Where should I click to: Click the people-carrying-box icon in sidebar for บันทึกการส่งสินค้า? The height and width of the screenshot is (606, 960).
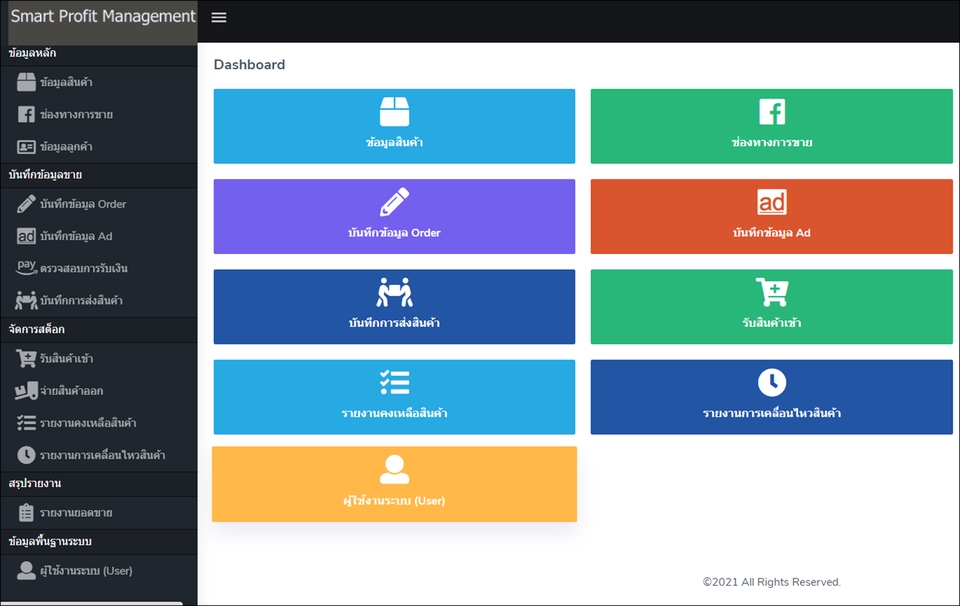tap(26, 301)
